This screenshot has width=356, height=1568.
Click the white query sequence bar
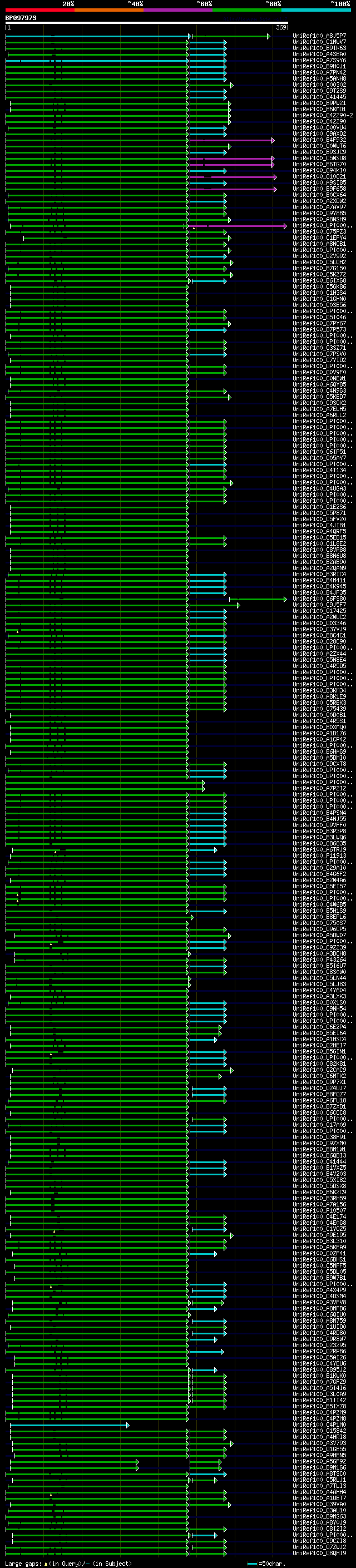(147, 23)
